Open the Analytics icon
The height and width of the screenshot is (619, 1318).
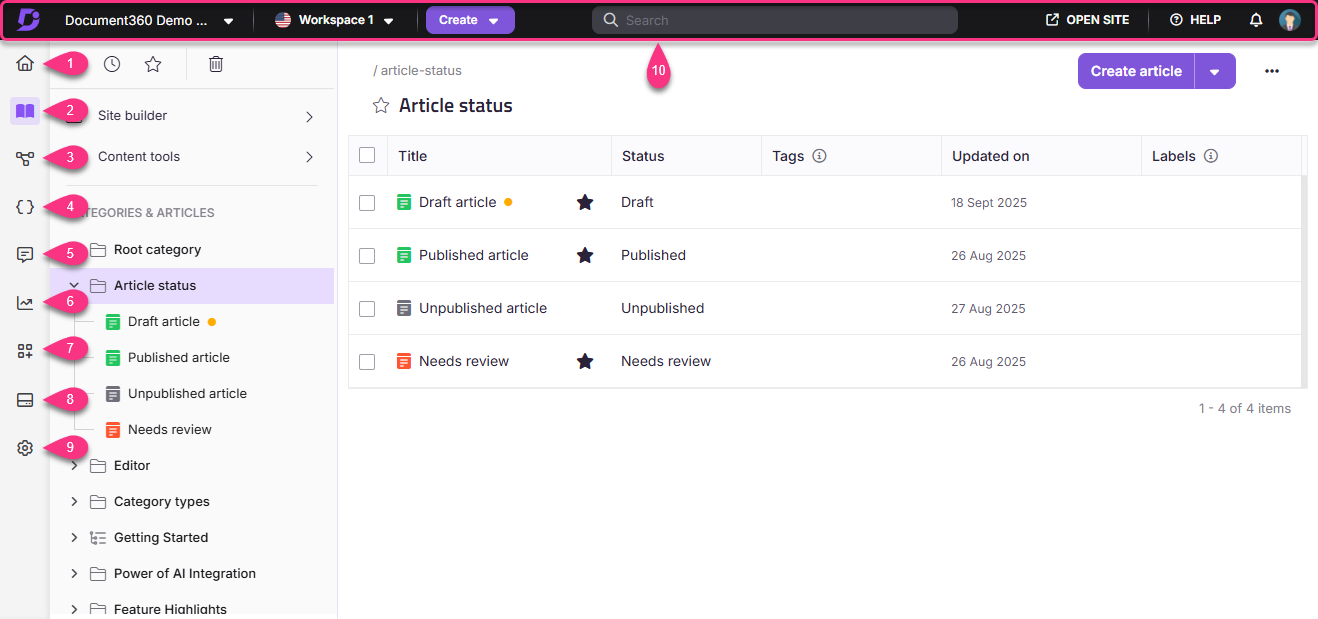pyautogui.click(x=24, y=301)
